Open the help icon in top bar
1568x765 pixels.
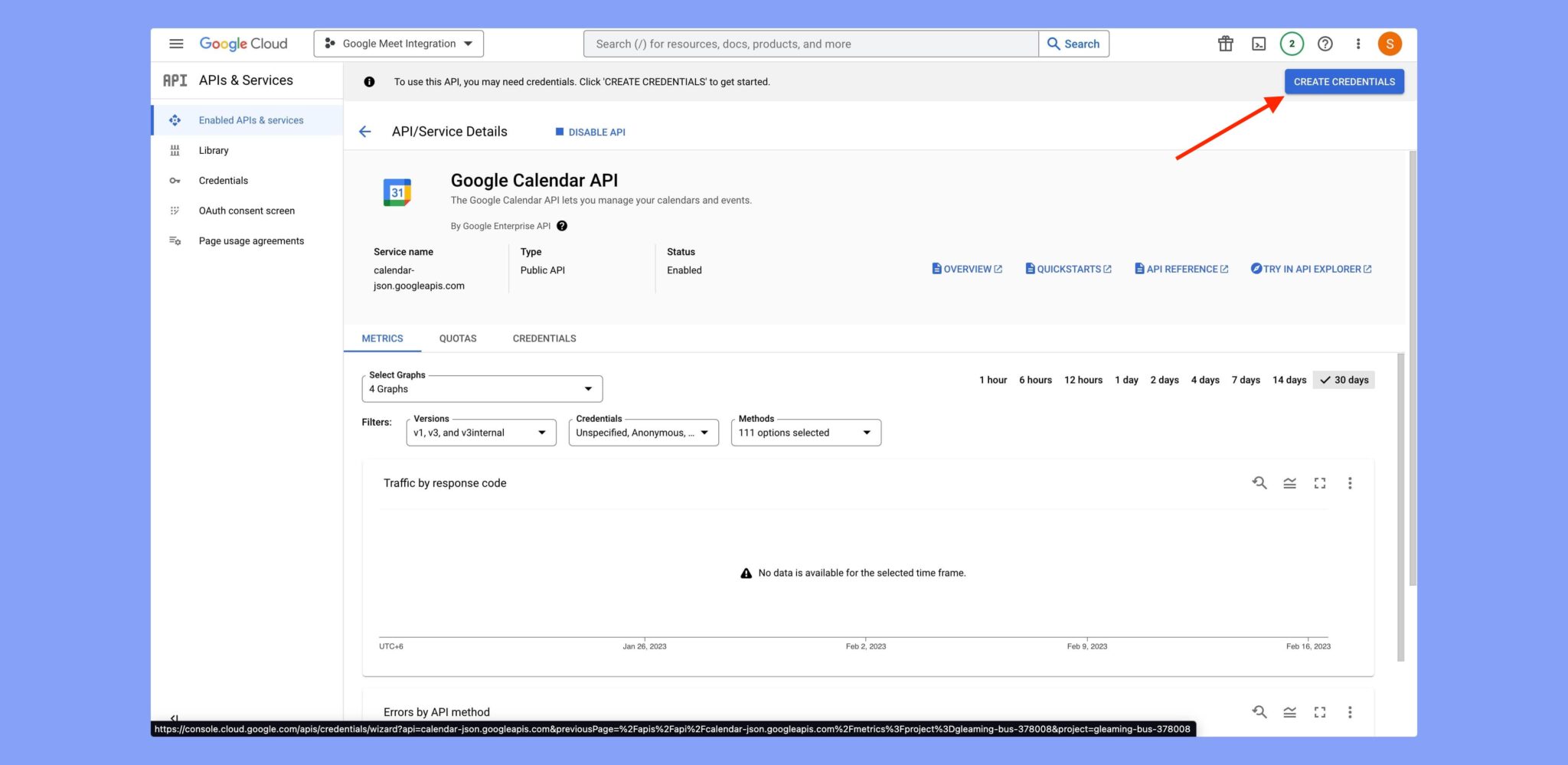click(1325, 44)
